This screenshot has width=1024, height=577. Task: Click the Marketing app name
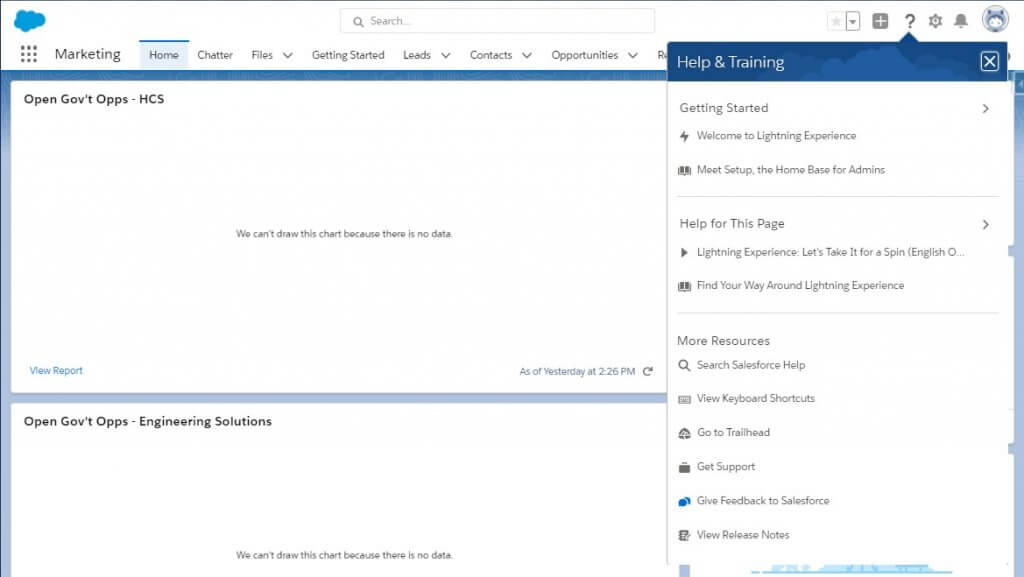pos(88,54)
